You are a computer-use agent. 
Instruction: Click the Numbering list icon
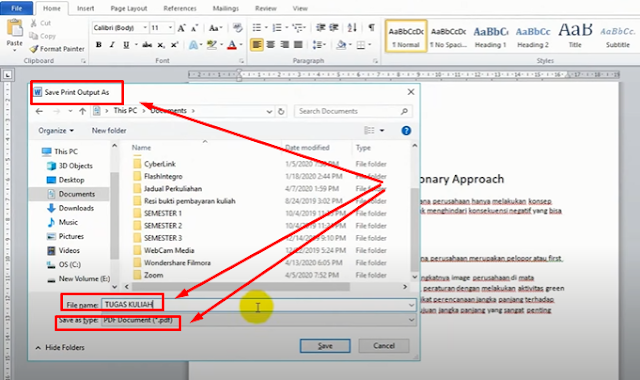pyautogui.click(x=277, y=28)
